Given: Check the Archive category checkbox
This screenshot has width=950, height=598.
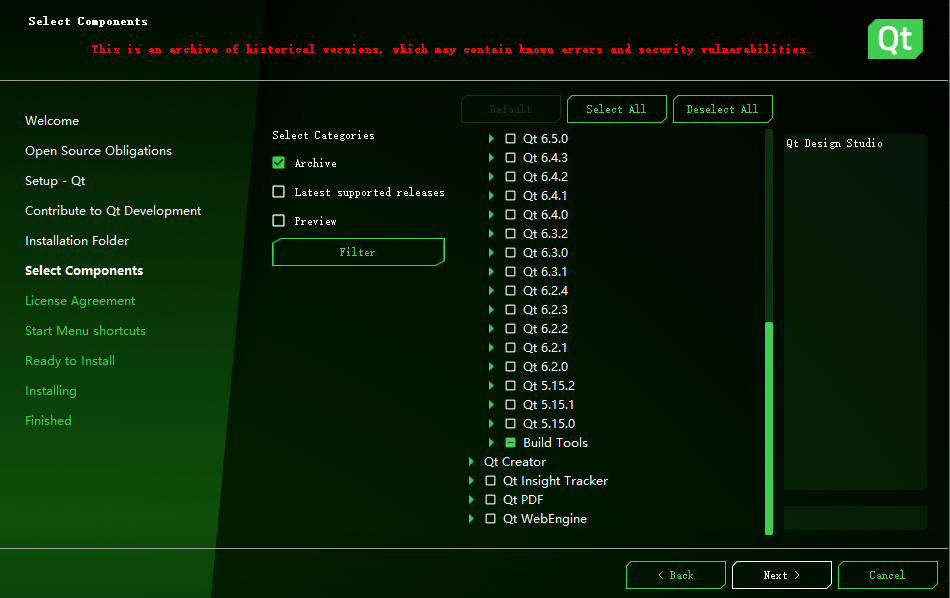Looking at the screenshot, I should 279,162.
